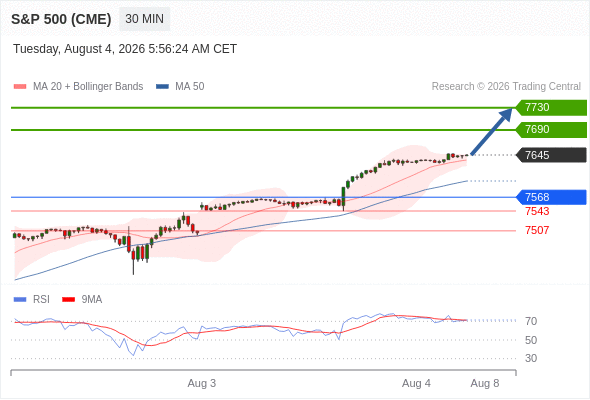590x400 pixels.
Task: Click the S&P 500 (CME) title
Action: click(61, 19)
